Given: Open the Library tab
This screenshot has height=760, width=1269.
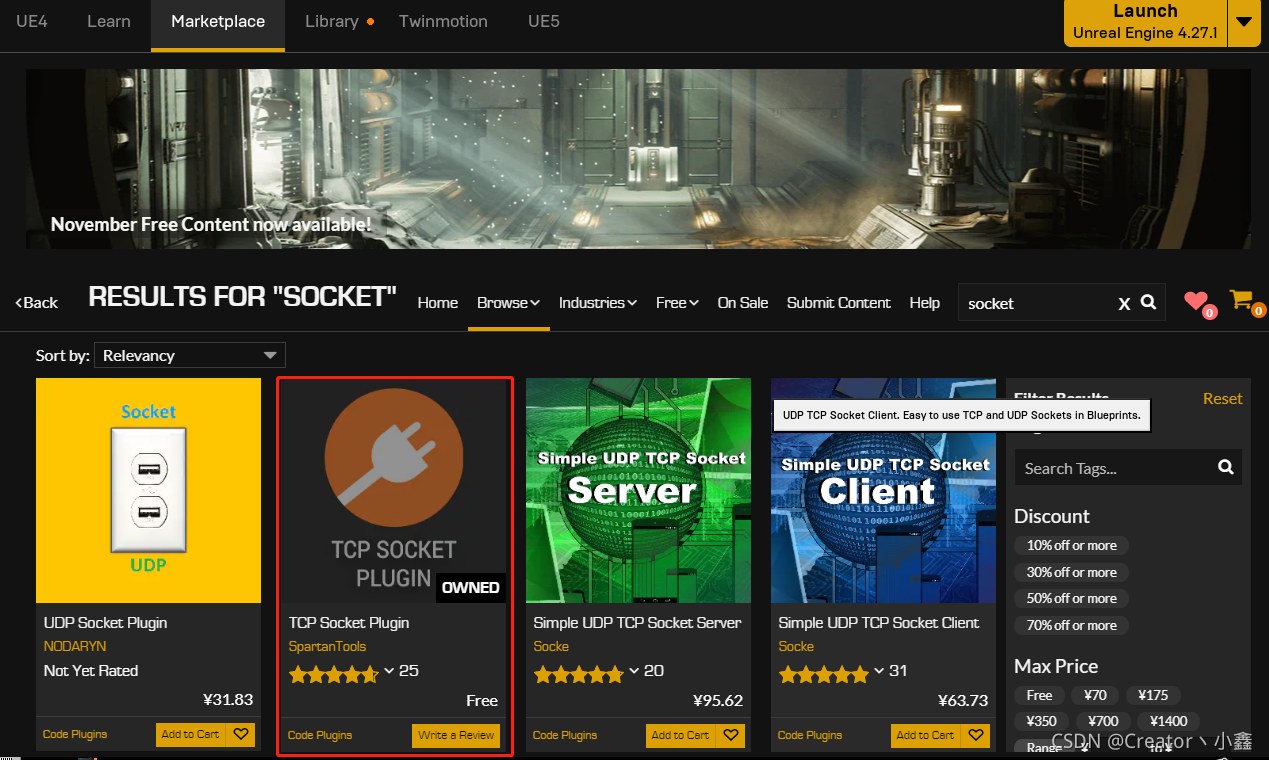Looking at the screenshot, I should point(332,21).
